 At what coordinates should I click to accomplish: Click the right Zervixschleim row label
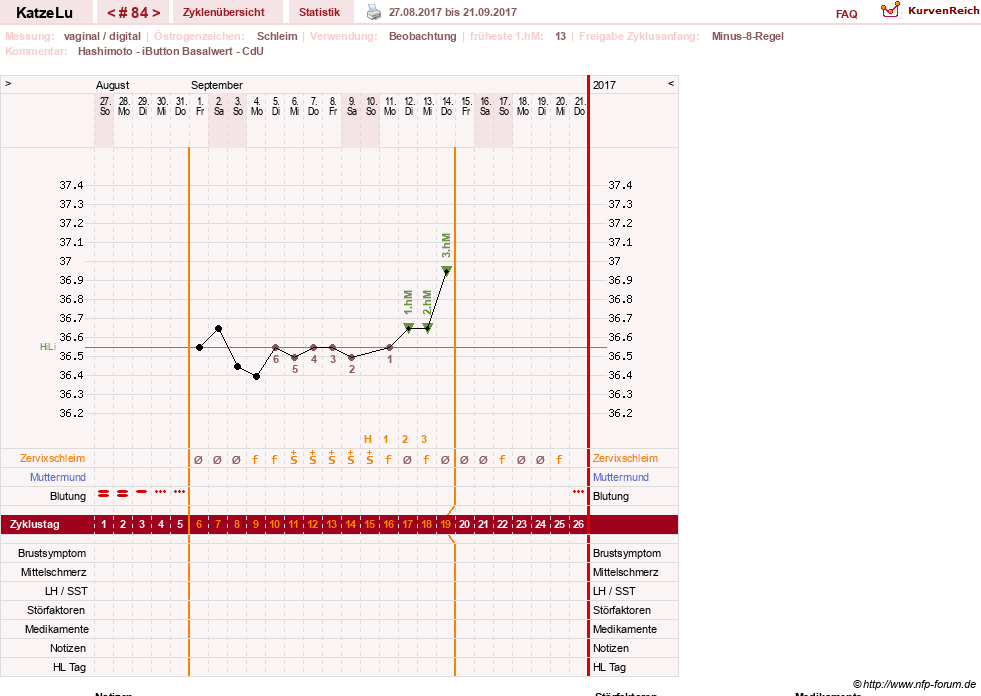(626, 458)
